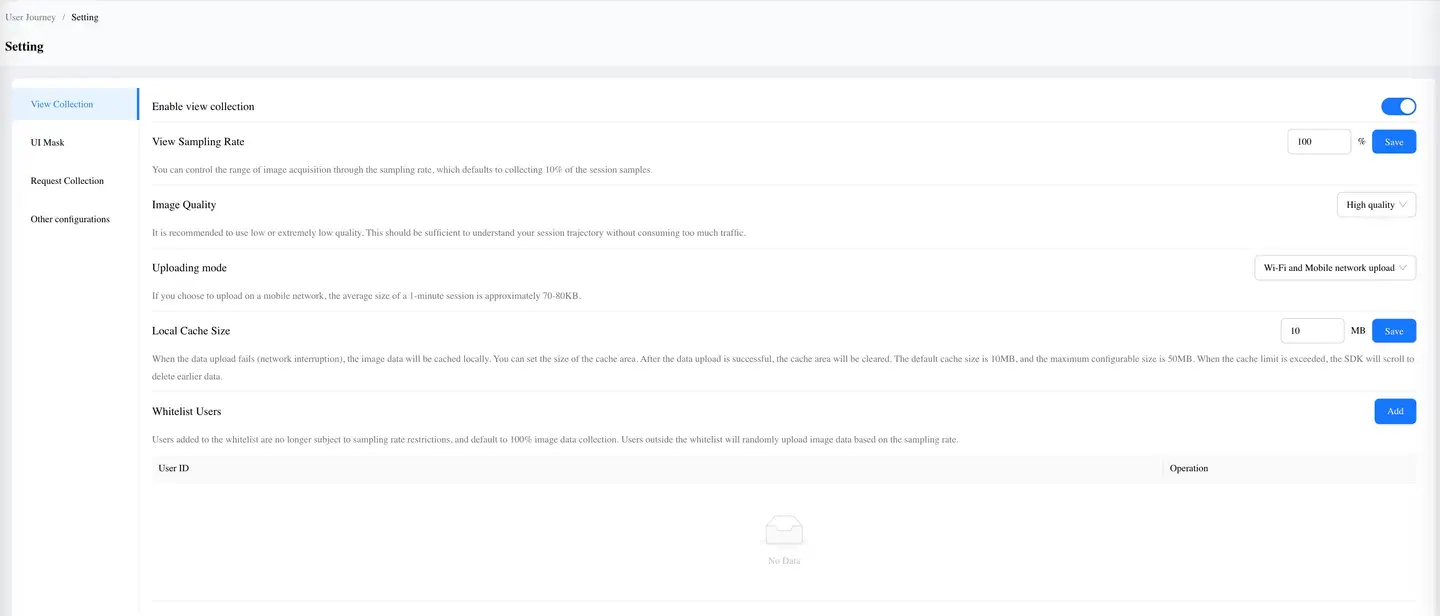This screenshot has width=1440, height=616.
Task: Toggle off Enable view collection switch
Action: [x=1398, y=107]
